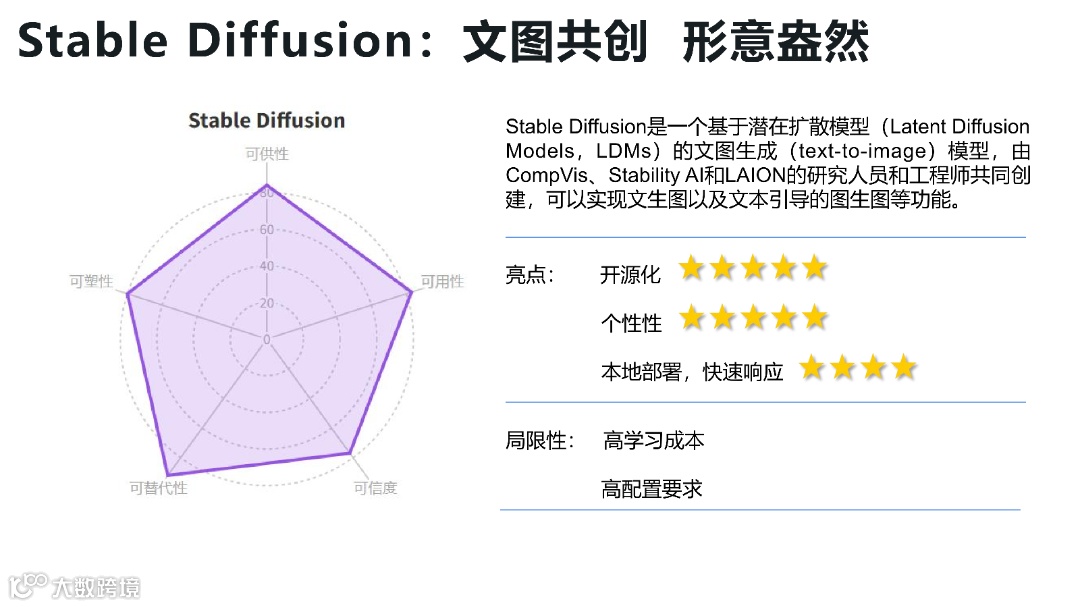Select the 可供性 radar axis label

click(x=267, y=154)
